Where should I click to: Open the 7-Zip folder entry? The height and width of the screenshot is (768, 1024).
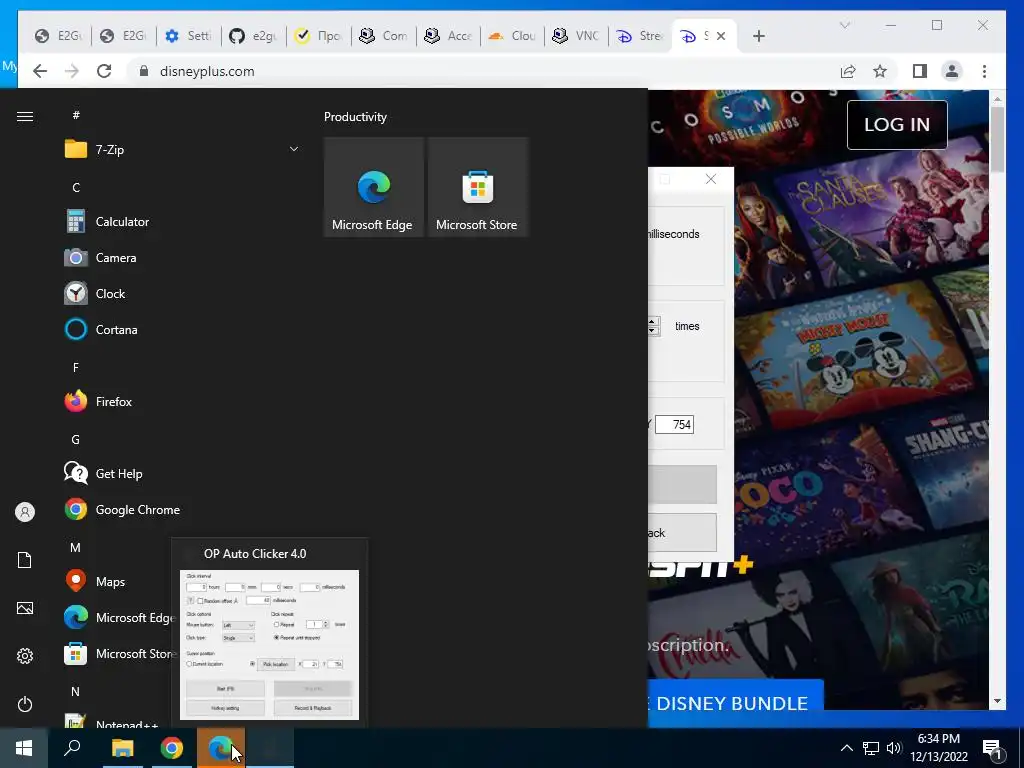182,150
